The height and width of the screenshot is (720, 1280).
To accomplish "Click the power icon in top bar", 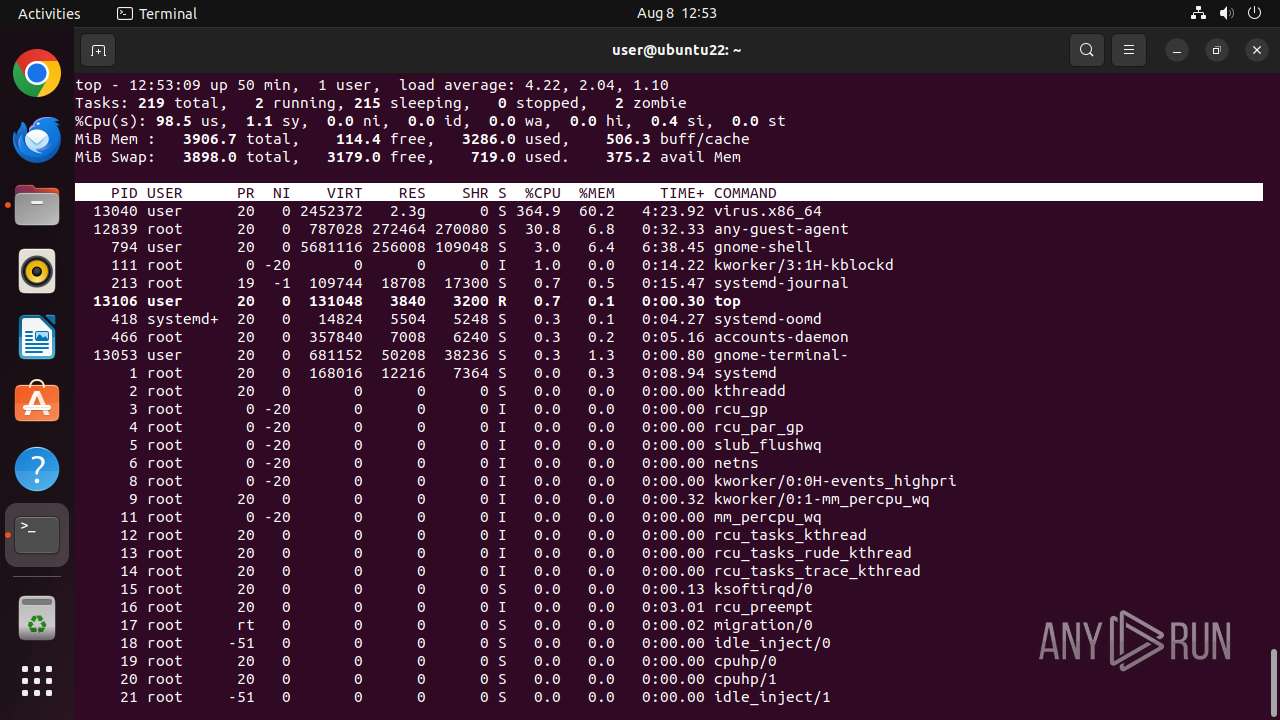I will click(1255, 13).
